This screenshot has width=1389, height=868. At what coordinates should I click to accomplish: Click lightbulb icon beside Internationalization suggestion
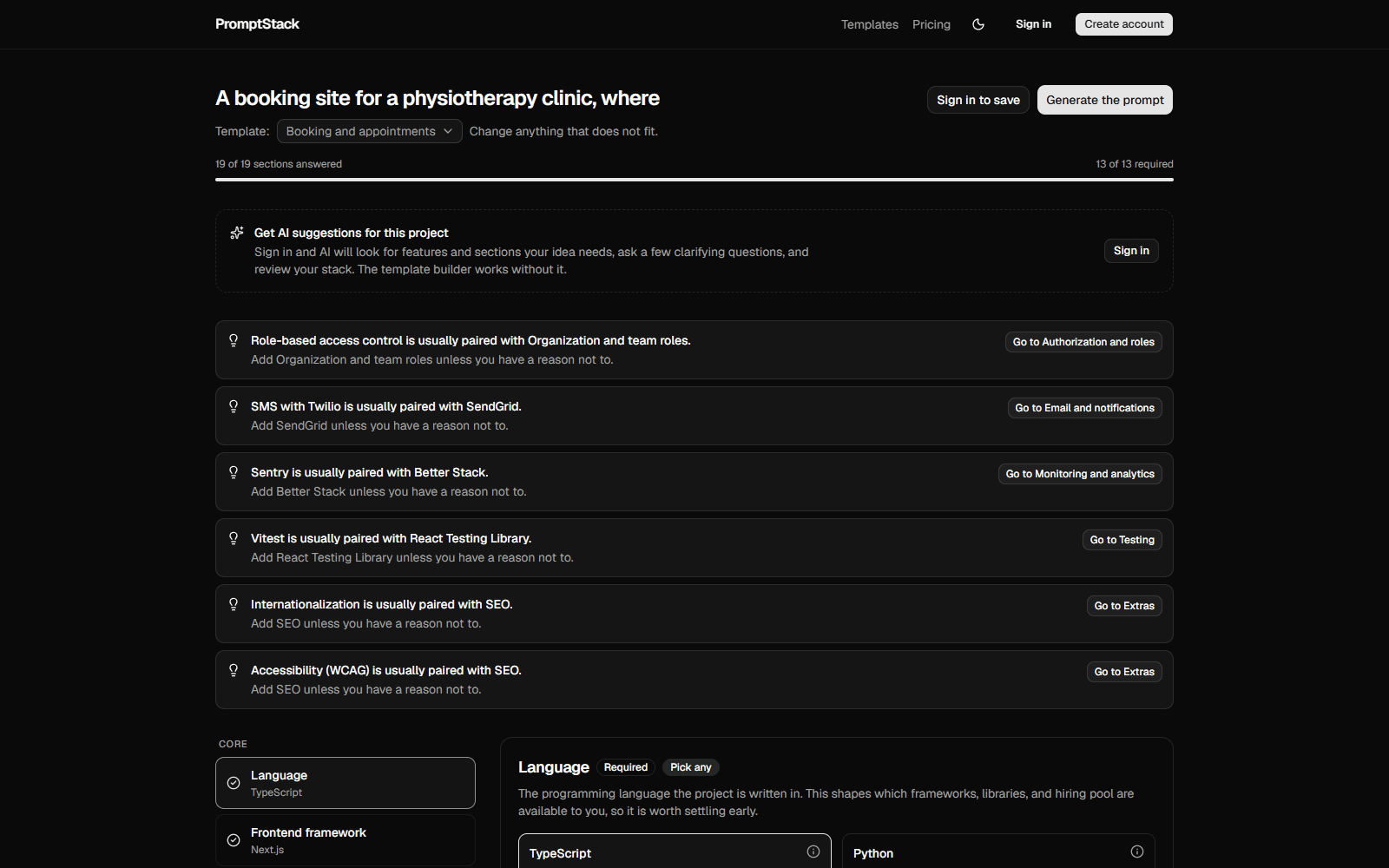(x=234, y=604)
